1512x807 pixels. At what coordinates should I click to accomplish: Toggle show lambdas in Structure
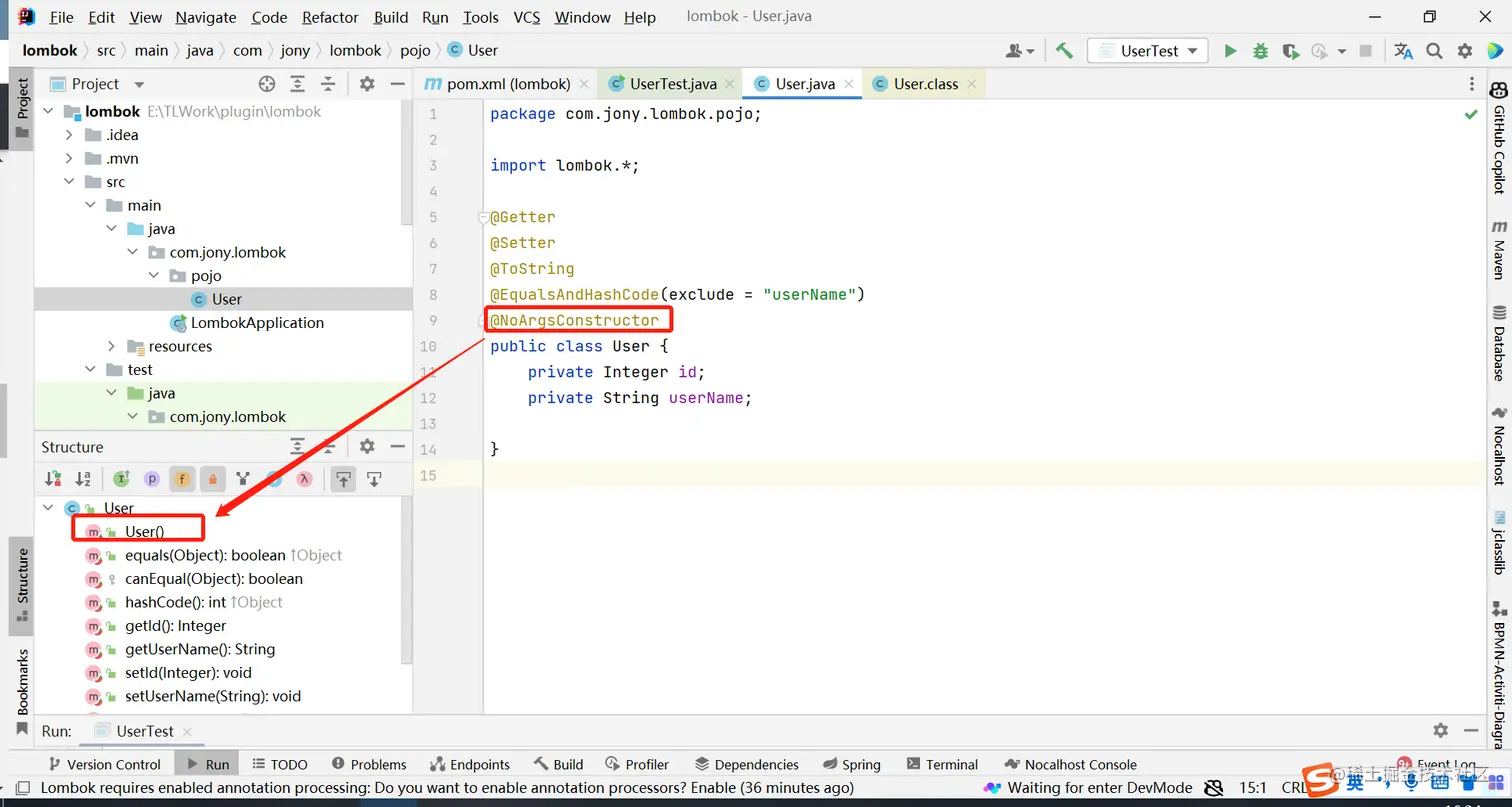pos(305,479)
